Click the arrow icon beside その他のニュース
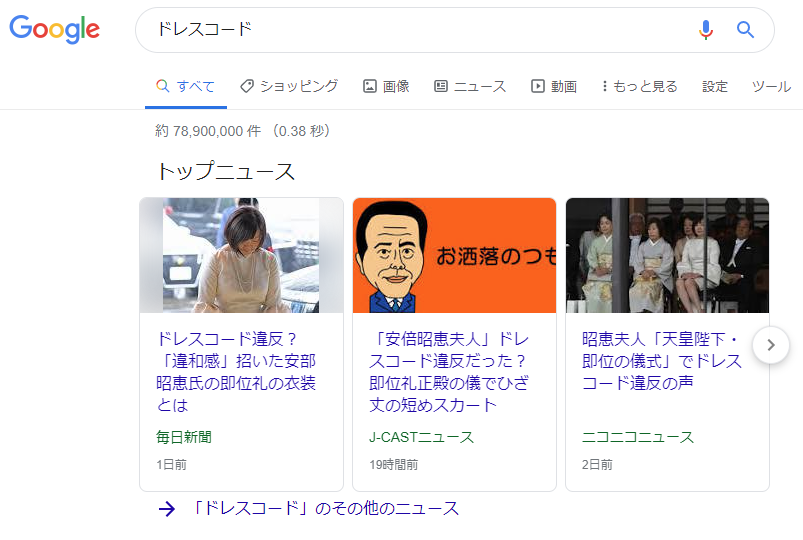Viewport: 803px width, 540px height. point(166,509)
